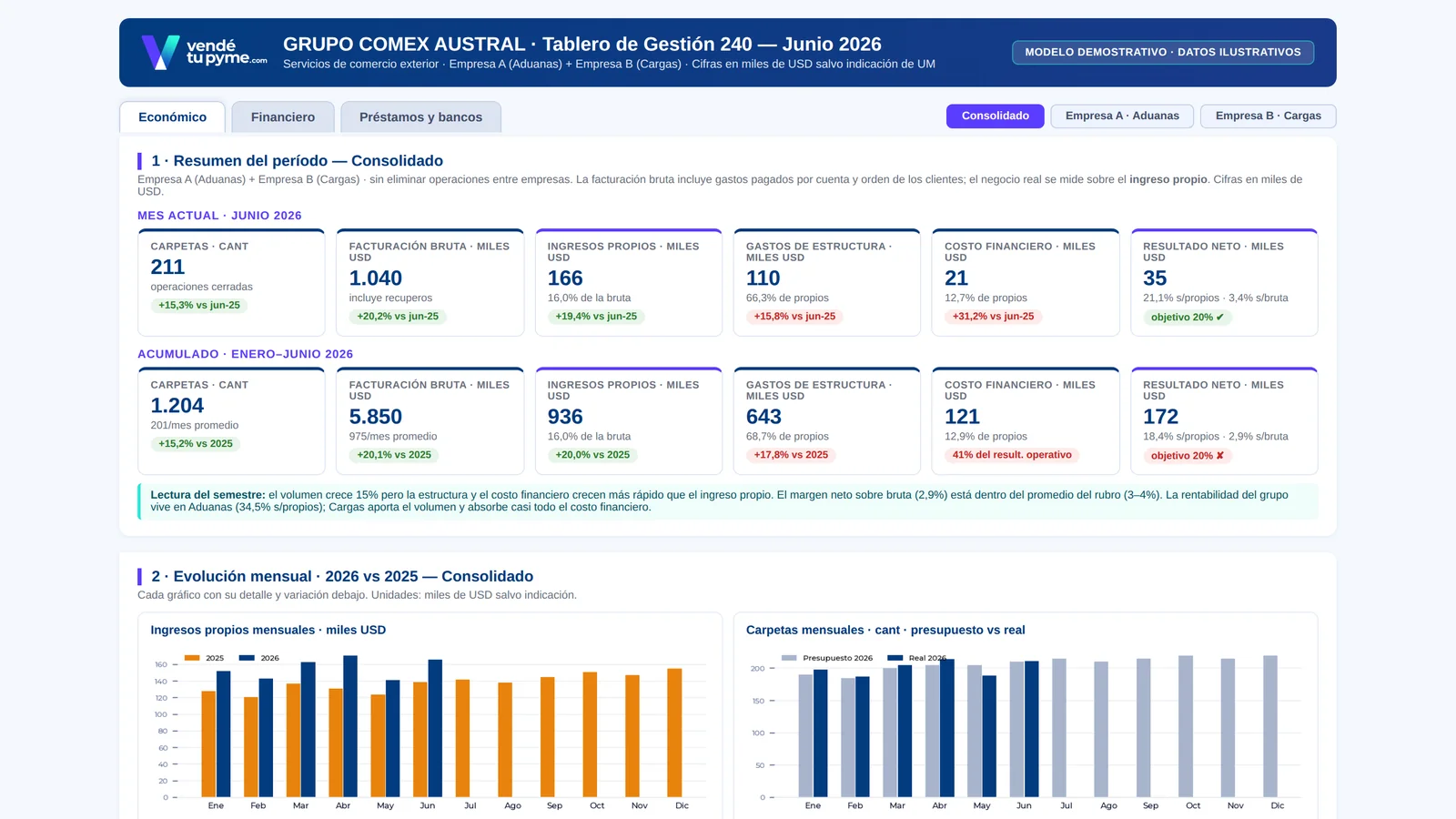Click the Modelo Demostrativo · Datos Ilustrativos badge
Image resolution: width=1456 pixels, height=819 pixels.
tap(1163, 52)
